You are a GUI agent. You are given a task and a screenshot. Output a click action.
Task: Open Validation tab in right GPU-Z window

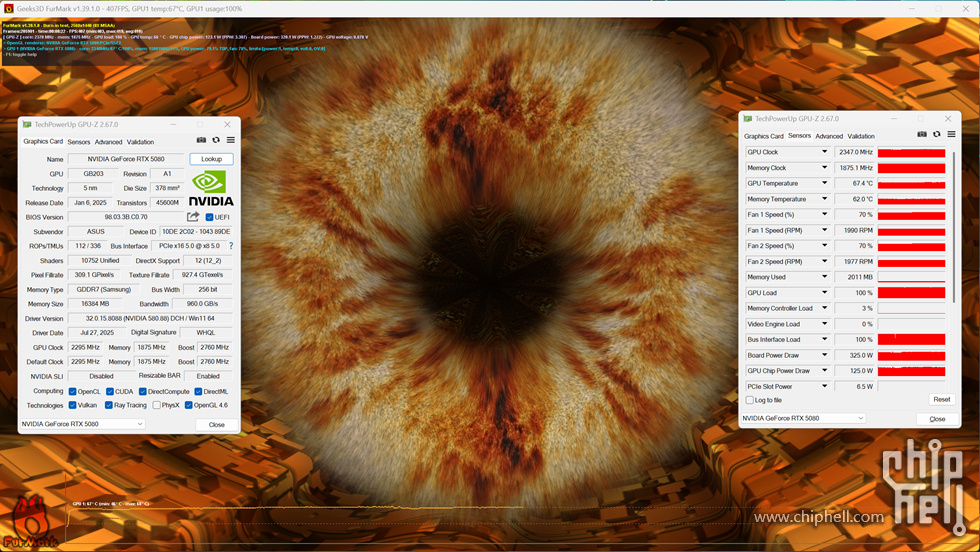tap(861, 136)
